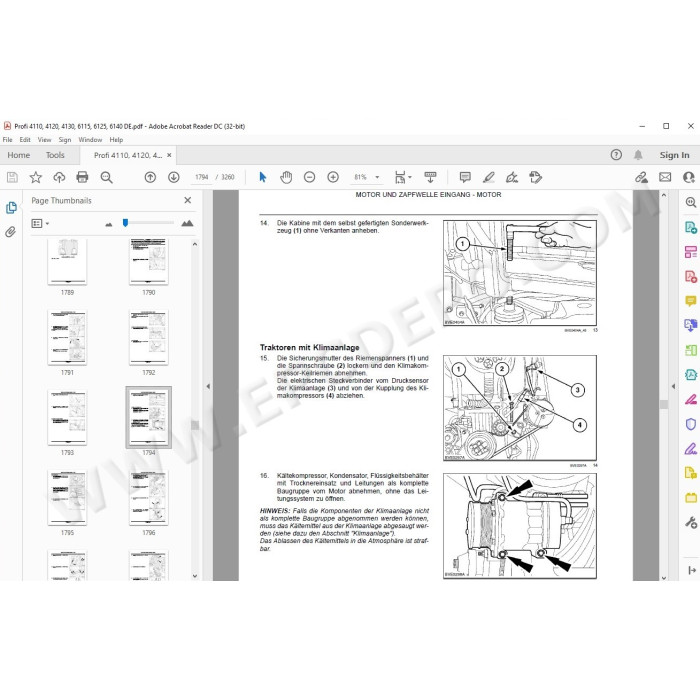
Task: Select page 1796 thumbnail
Action: click(149, 497)
